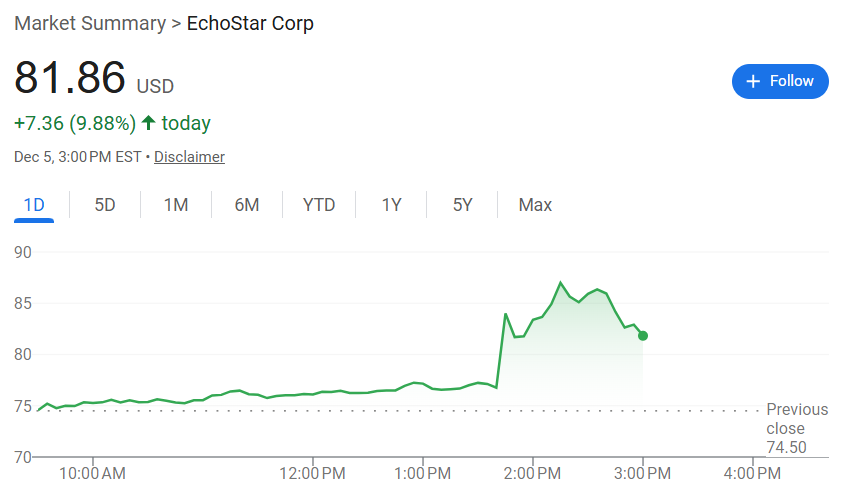Click the plus icon on Follow button
Viewport: 860px width, 501px height.
coord(753,81)
